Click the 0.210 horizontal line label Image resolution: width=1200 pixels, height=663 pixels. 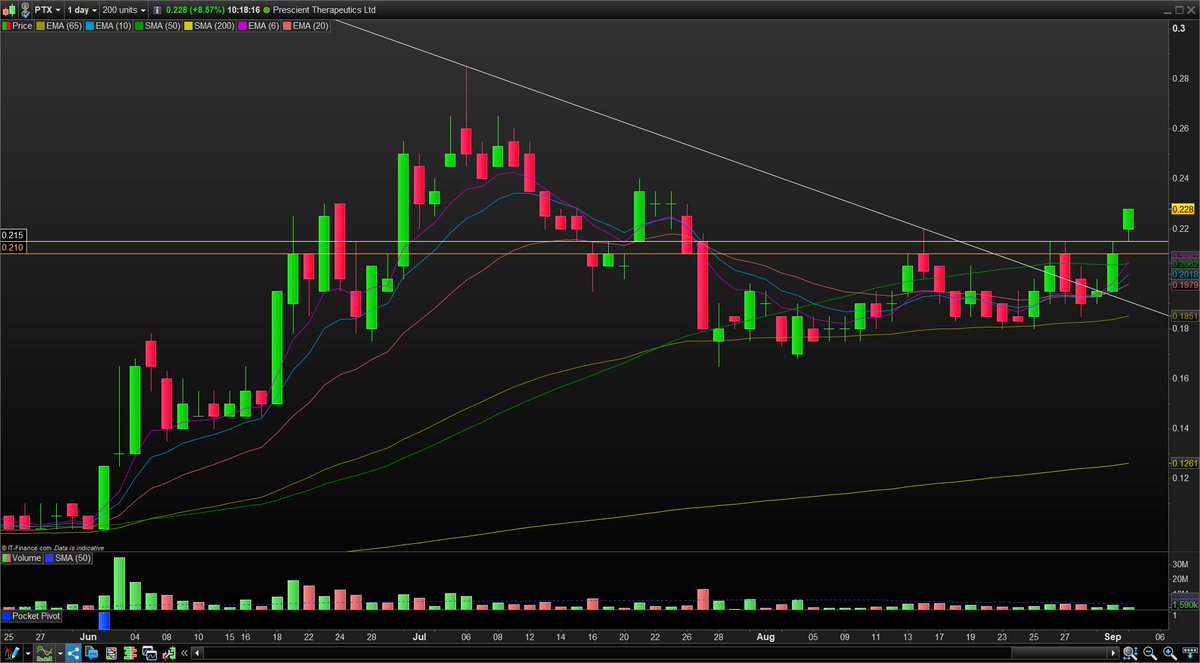[13, 247]
